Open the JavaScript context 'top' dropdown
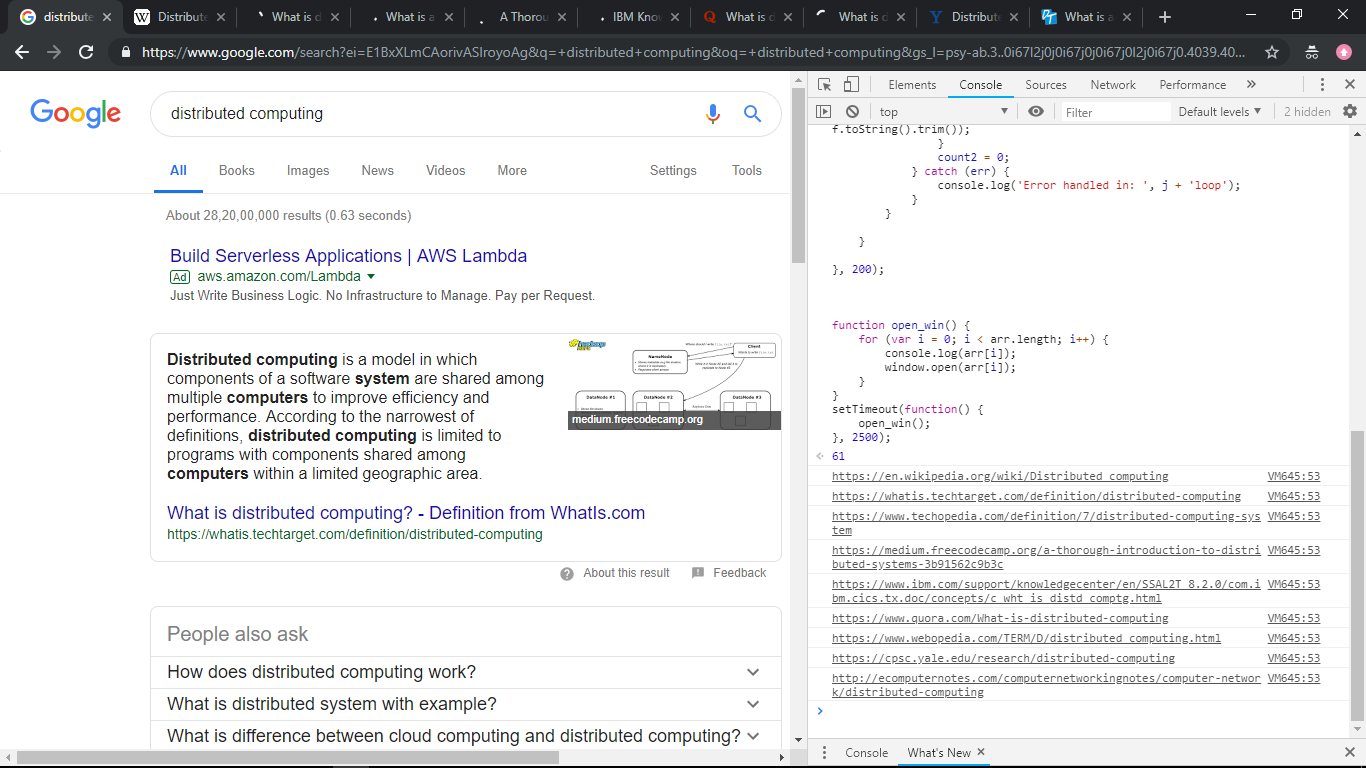Viewport: 1366px width, 768px height. [943, 112]
